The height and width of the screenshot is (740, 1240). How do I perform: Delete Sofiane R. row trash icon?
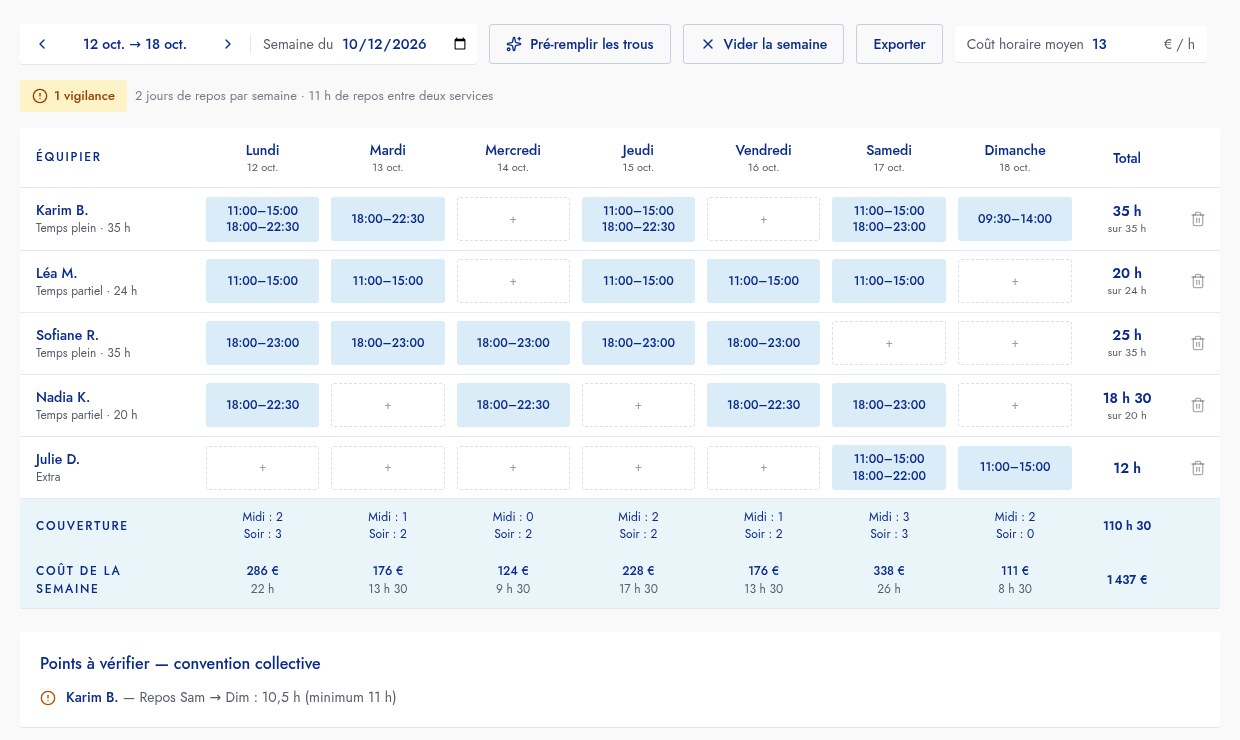click(1198, 343)
